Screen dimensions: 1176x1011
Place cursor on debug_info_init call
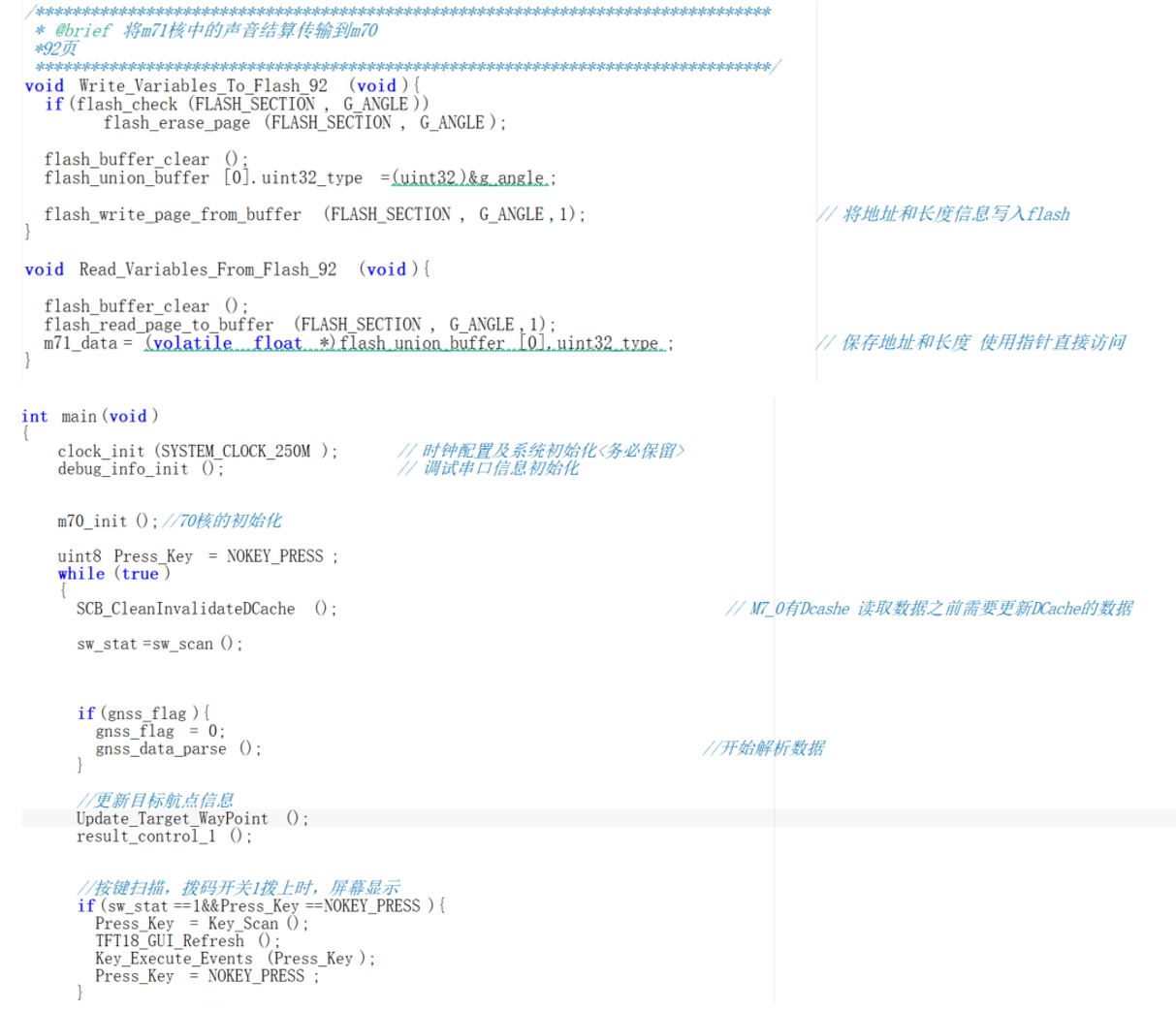[122, 469]
